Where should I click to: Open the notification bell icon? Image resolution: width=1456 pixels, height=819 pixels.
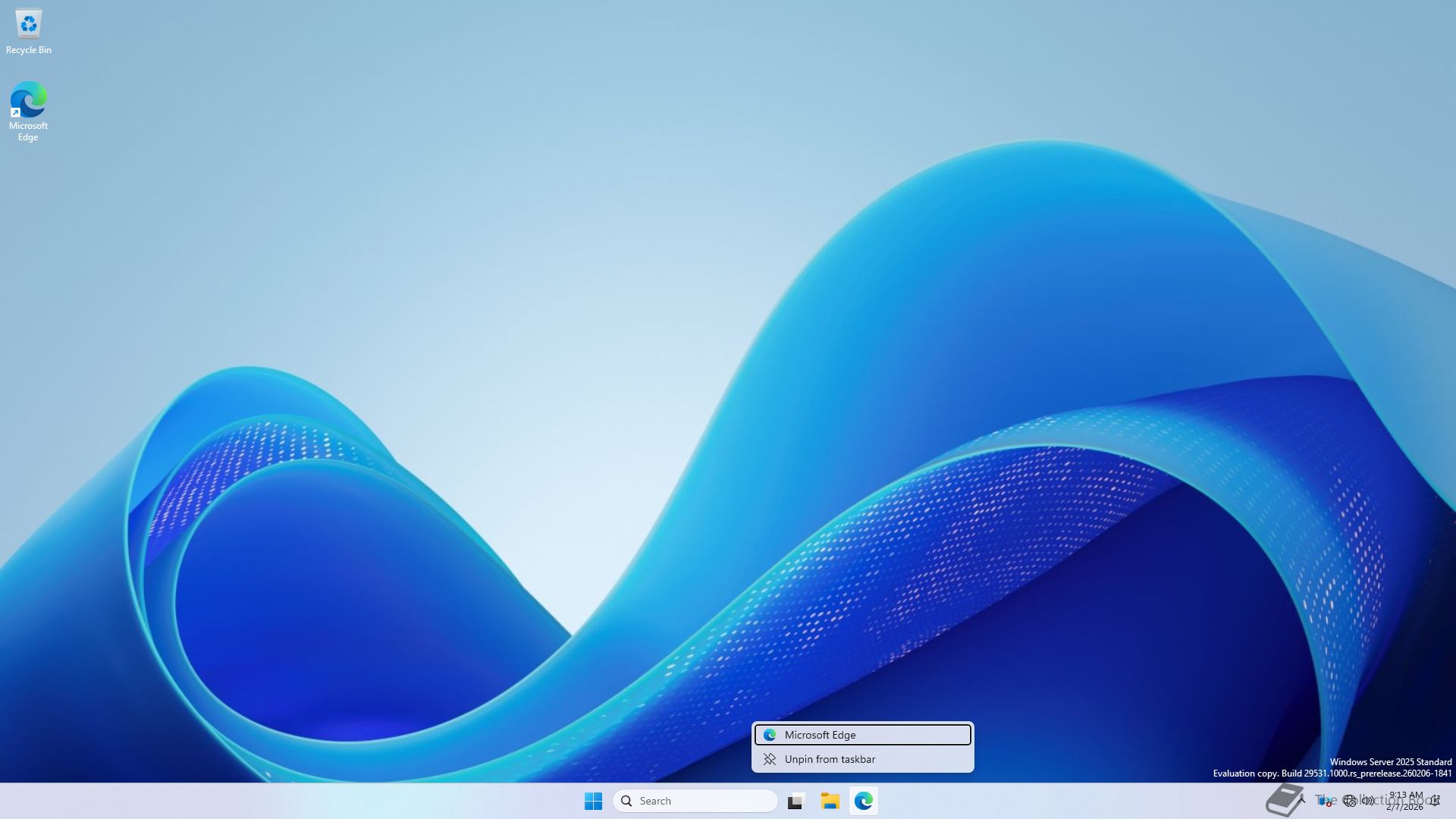(x=1436, y=801)
